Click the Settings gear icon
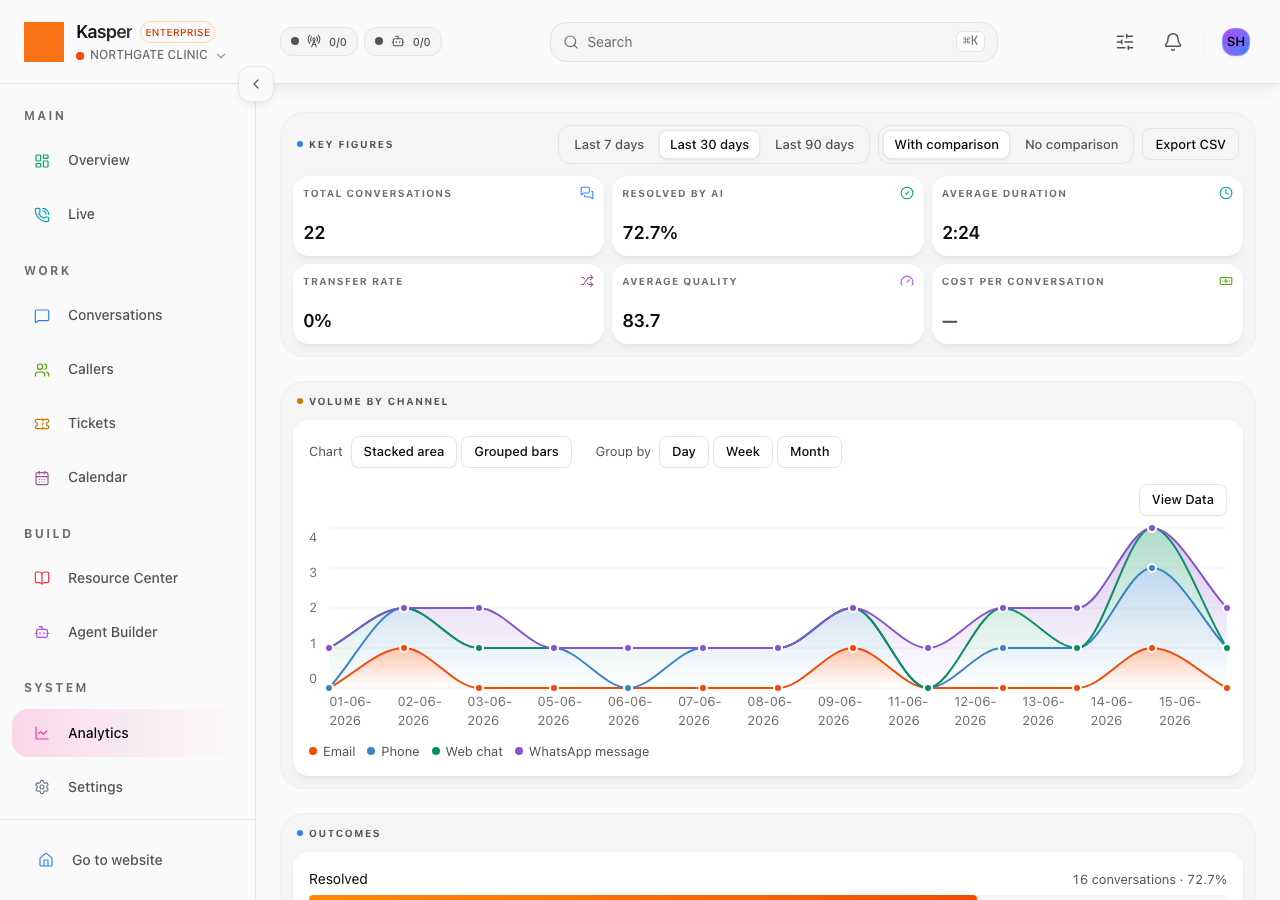 tap(42, 787)
